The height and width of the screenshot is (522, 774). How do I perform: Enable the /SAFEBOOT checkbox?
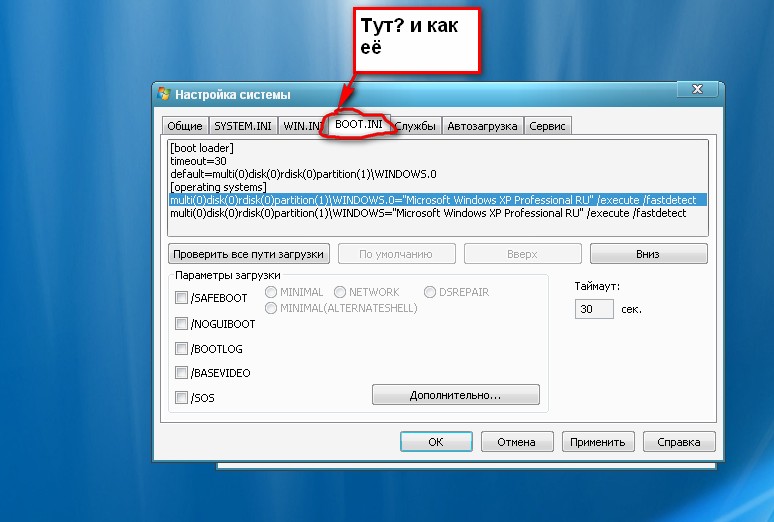click(181, 297)
